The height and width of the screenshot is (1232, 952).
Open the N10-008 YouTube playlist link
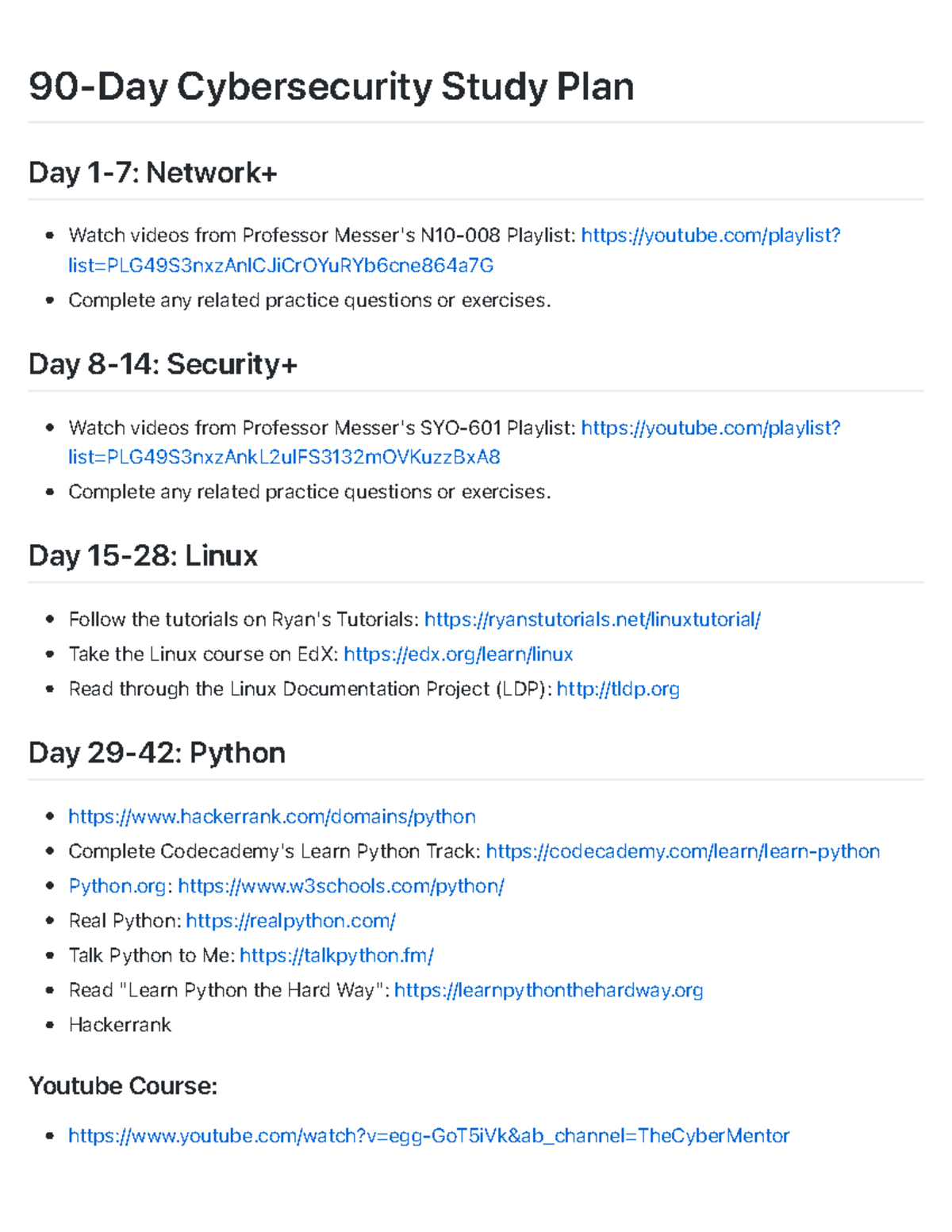pyautogui.click(x=711, y=236)
